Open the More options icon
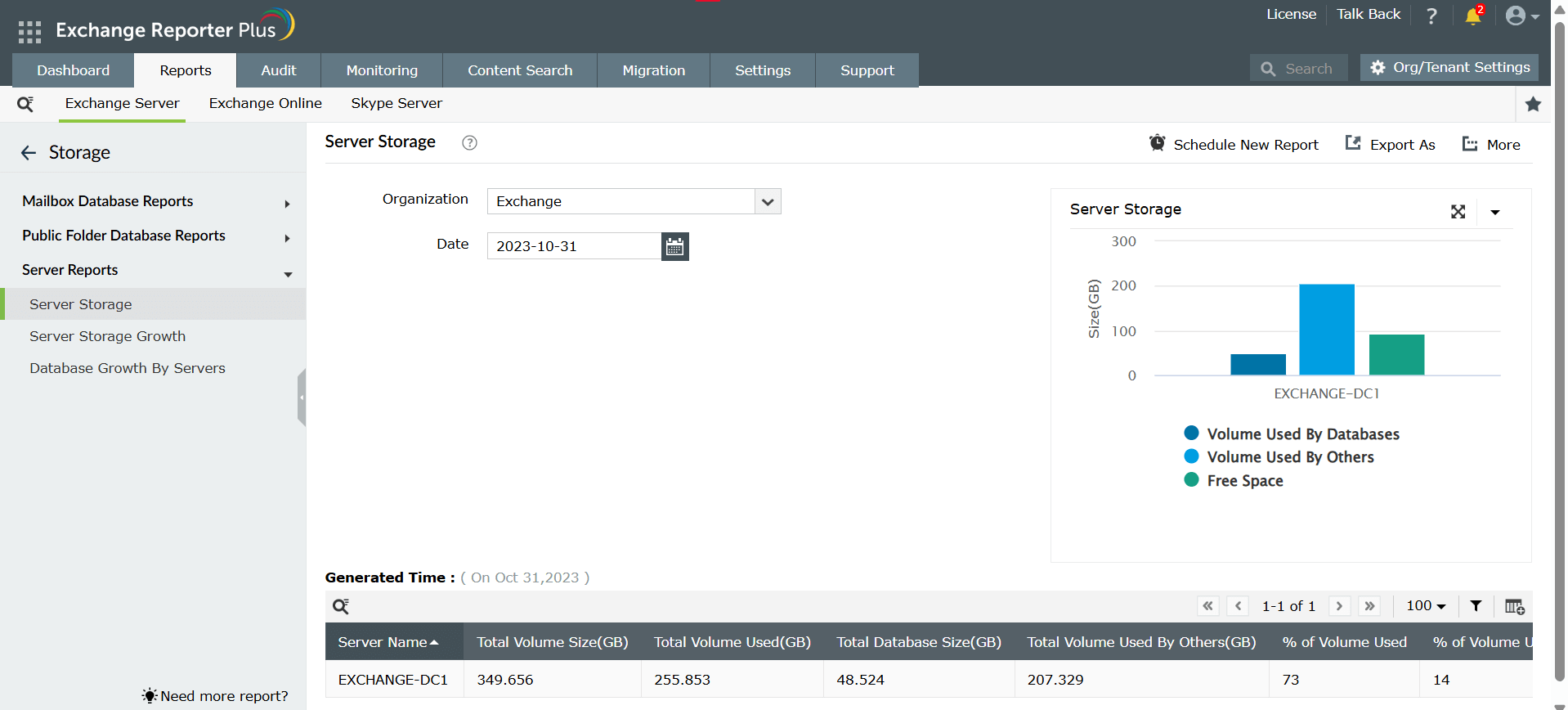This screenshot has width=1568, height=710. tap(1469, 144)
